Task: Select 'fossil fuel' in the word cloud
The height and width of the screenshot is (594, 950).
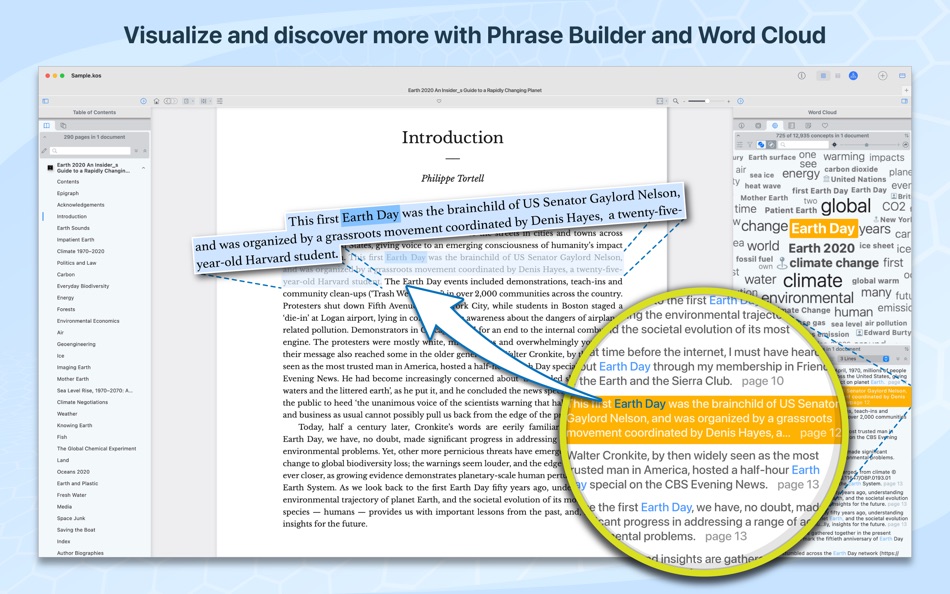Action: (754, 259)
